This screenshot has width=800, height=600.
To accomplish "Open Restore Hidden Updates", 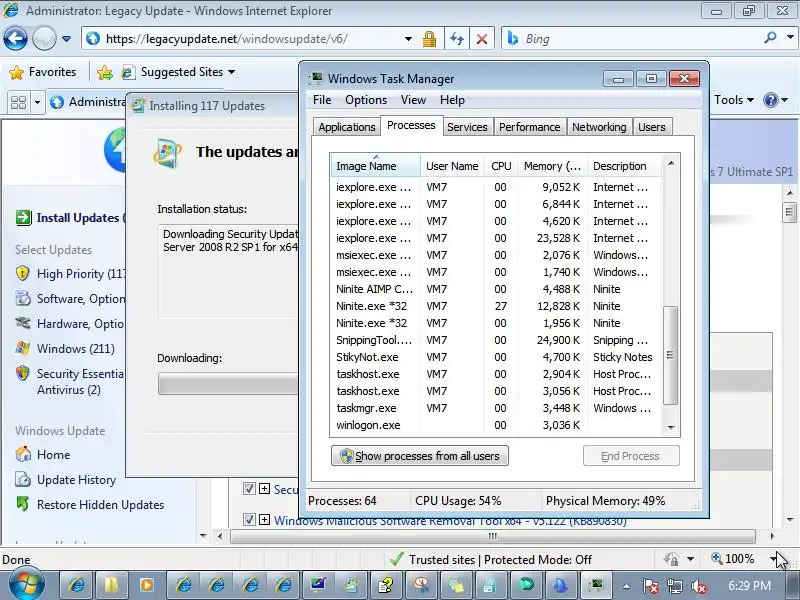I will point(91,505).
